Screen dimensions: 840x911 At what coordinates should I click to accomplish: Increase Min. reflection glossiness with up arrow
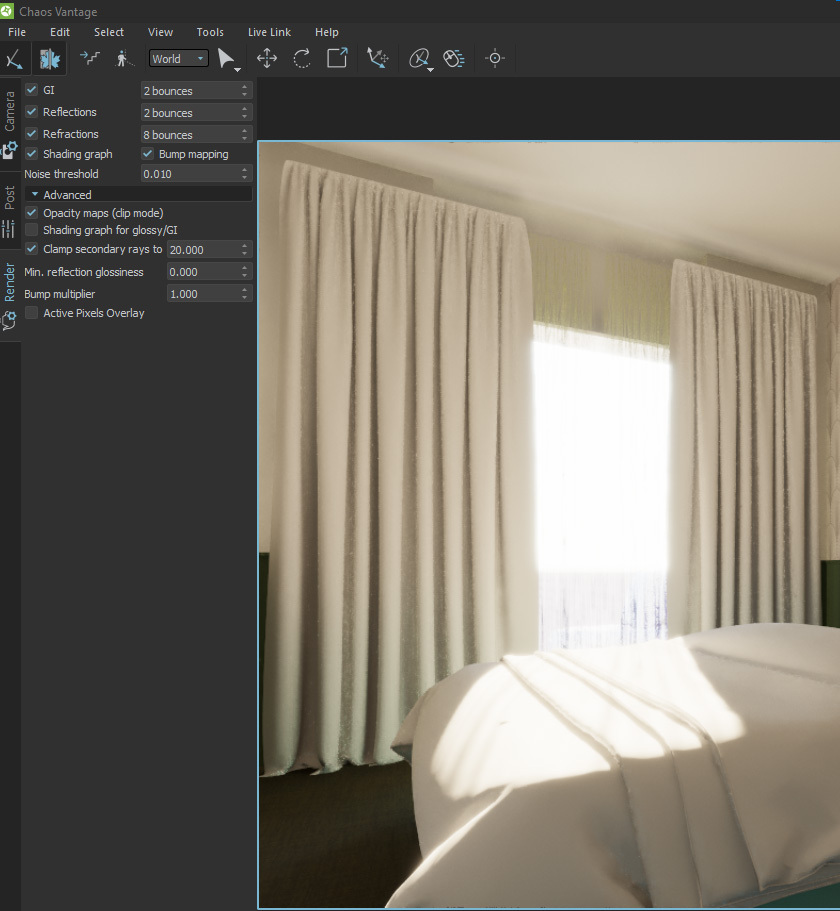pyautogui.click(x=245, y=268)
